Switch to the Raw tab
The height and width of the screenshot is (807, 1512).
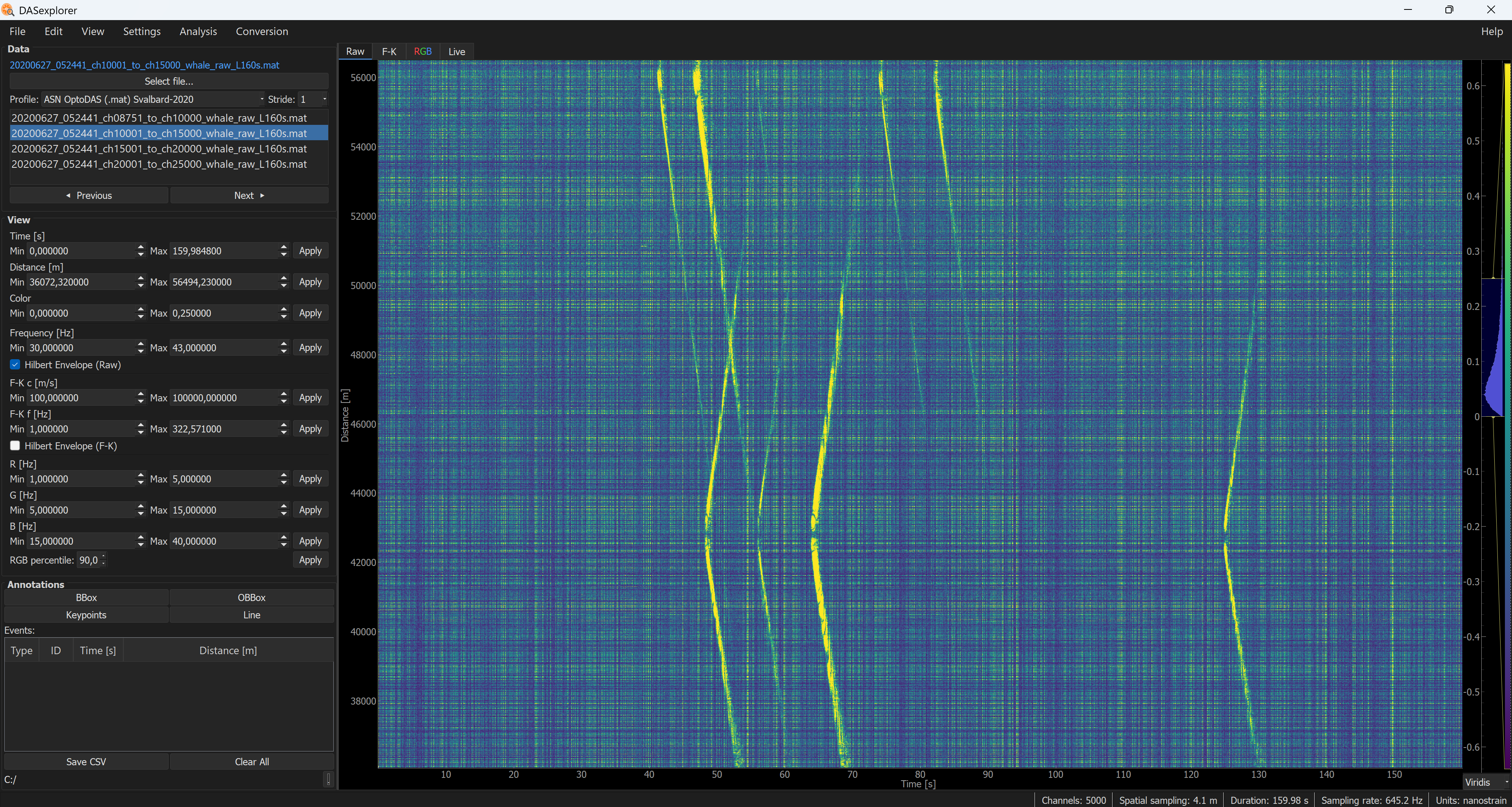click(355, 51)
